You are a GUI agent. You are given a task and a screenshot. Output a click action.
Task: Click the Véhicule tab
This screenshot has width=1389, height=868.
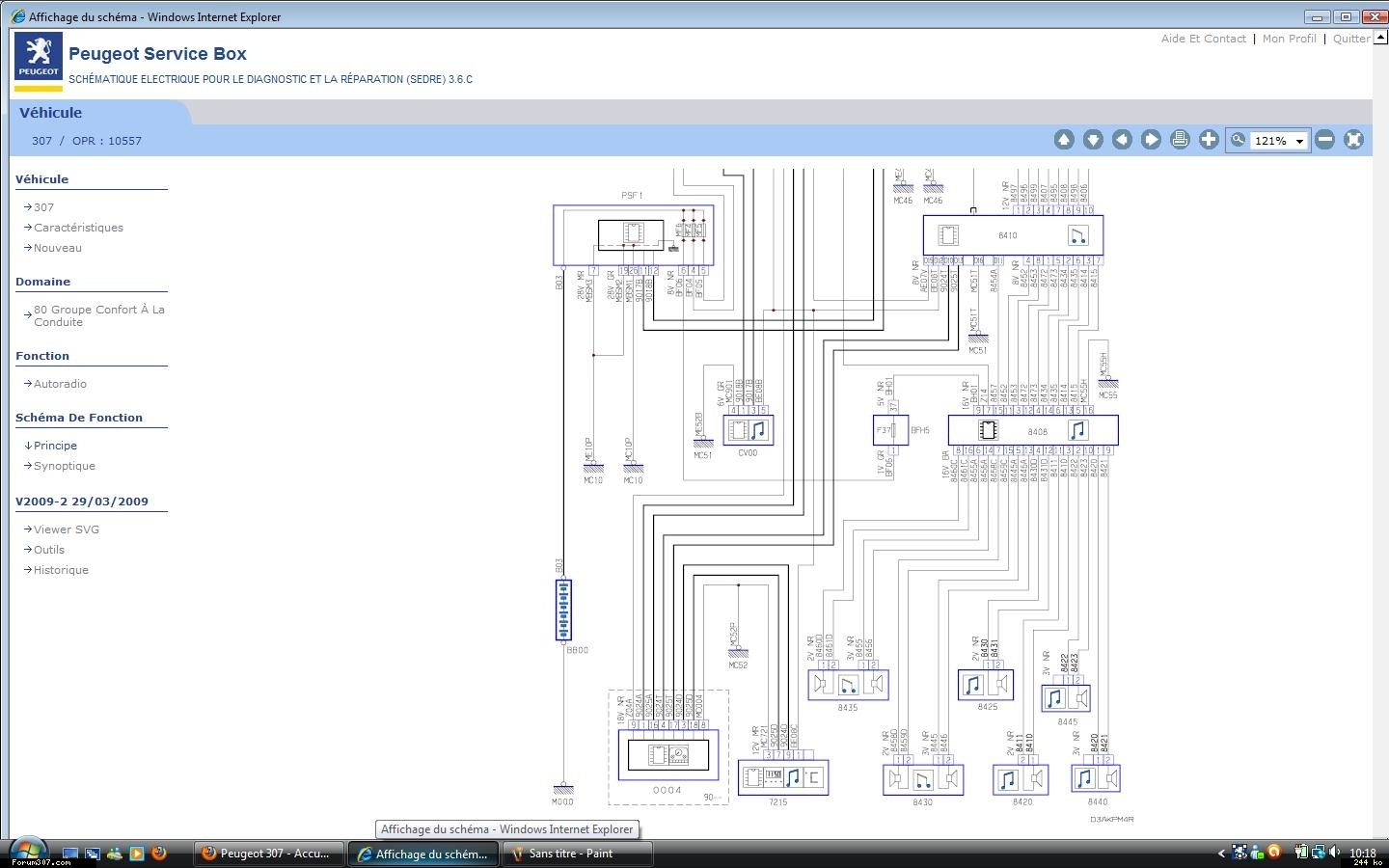coord(51,113)
